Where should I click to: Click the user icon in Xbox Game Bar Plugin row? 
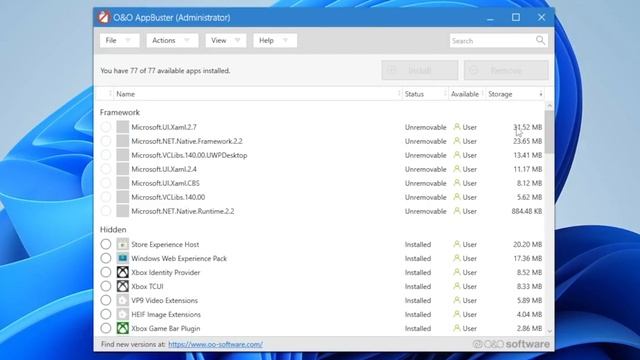(x=457, y=328)
